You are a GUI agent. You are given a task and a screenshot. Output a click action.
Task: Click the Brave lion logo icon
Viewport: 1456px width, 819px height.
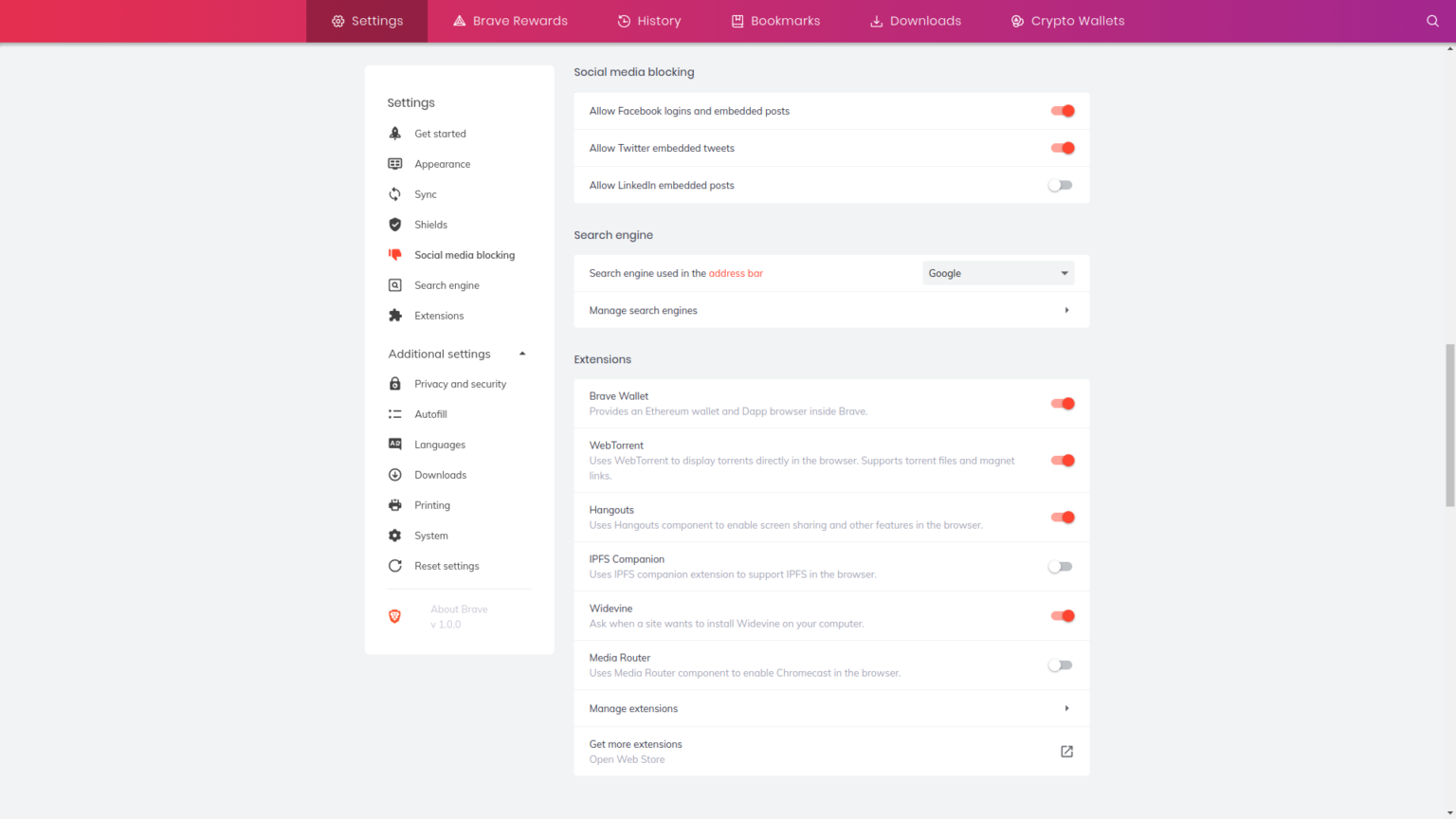coord(395,616)
